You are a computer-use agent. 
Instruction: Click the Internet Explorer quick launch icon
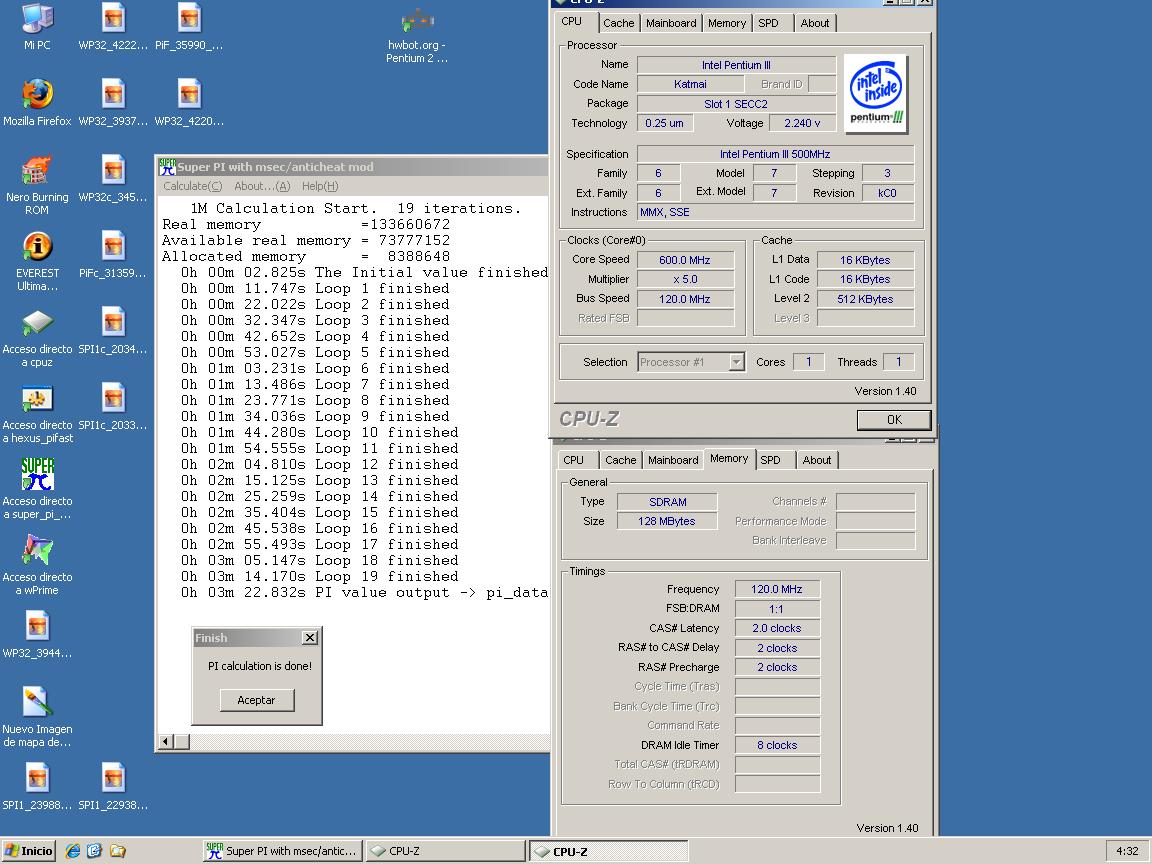pos(73,851)
